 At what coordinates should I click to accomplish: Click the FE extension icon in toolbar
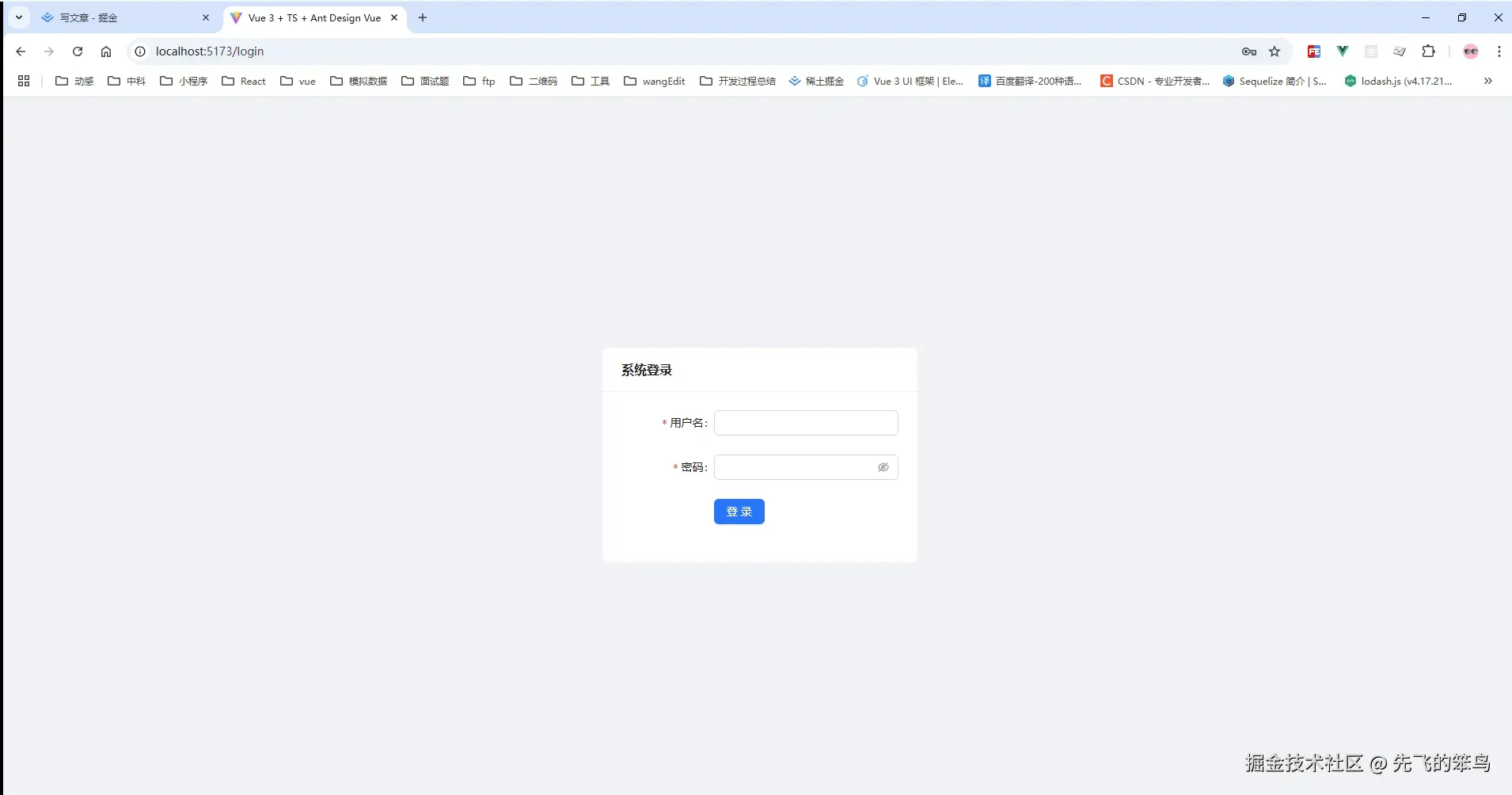tap(1313, 51)
